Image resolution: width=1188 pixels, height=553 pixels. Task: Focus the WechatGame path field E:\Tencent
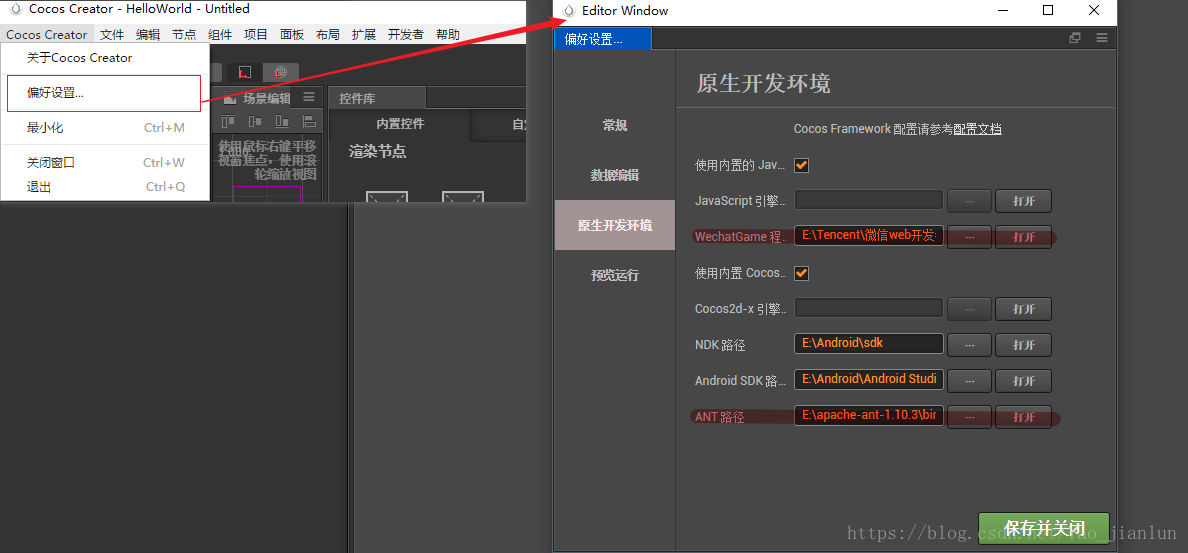click(x=869, y=236)
